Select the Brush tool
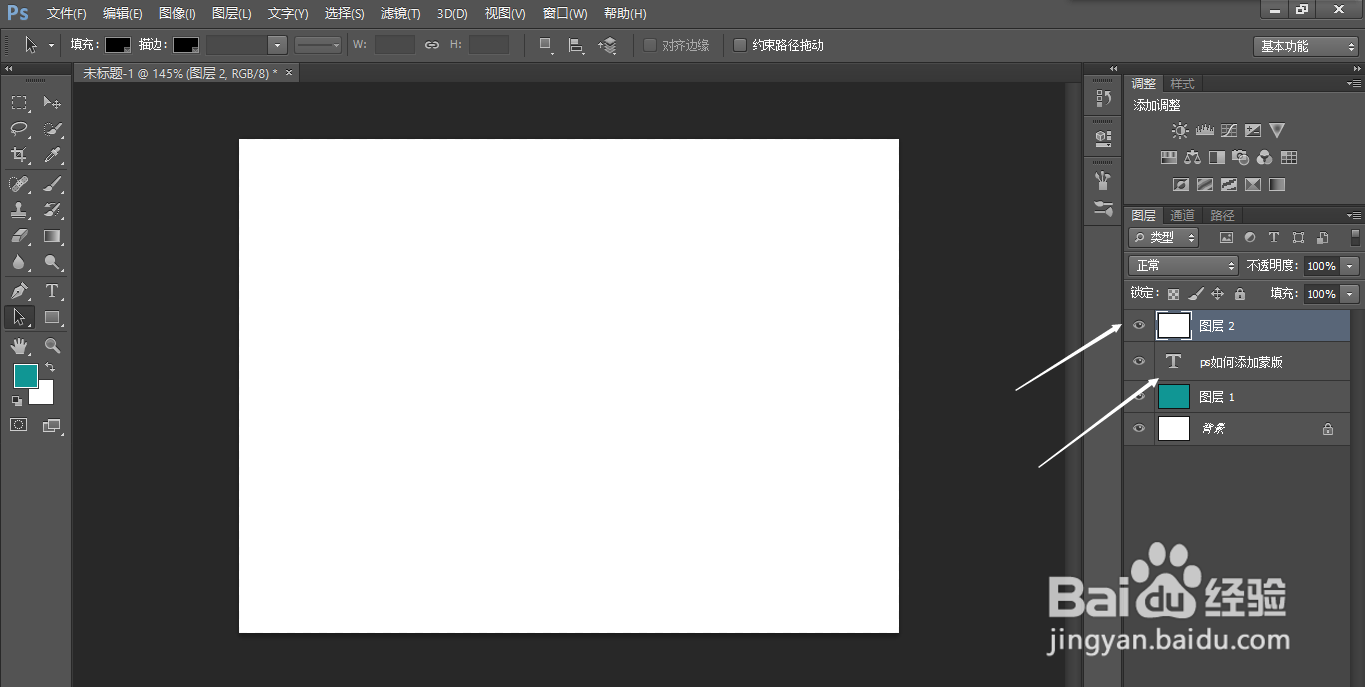The width and height of the screenshot is (1365, 687). 52,184
